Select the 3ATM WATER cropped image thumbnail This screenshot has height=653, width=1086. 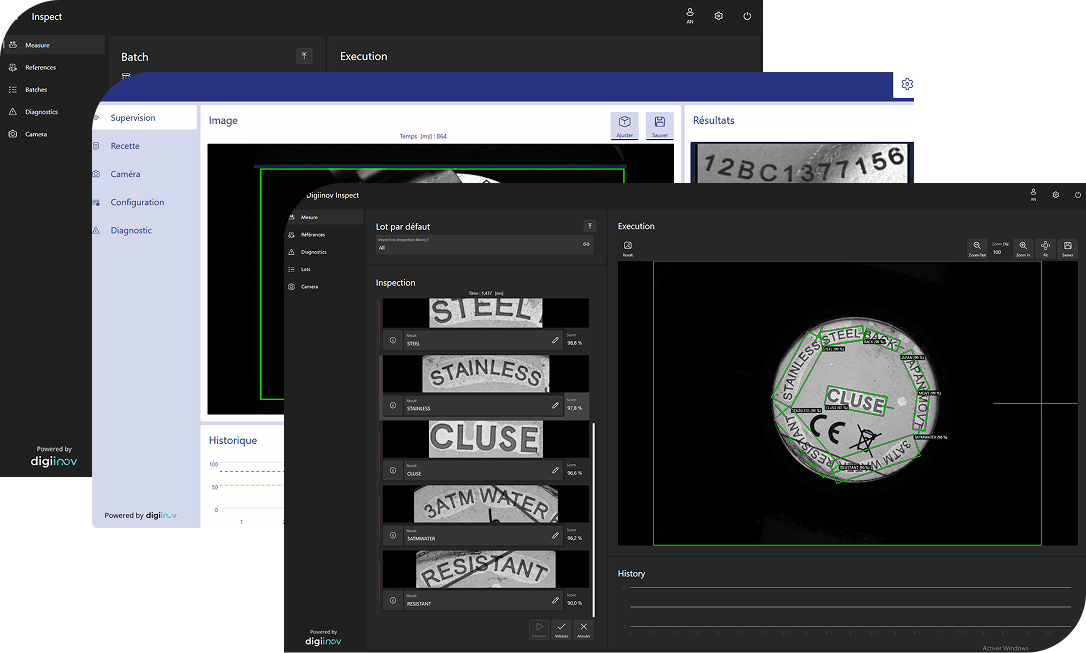(x=486, y=504)
